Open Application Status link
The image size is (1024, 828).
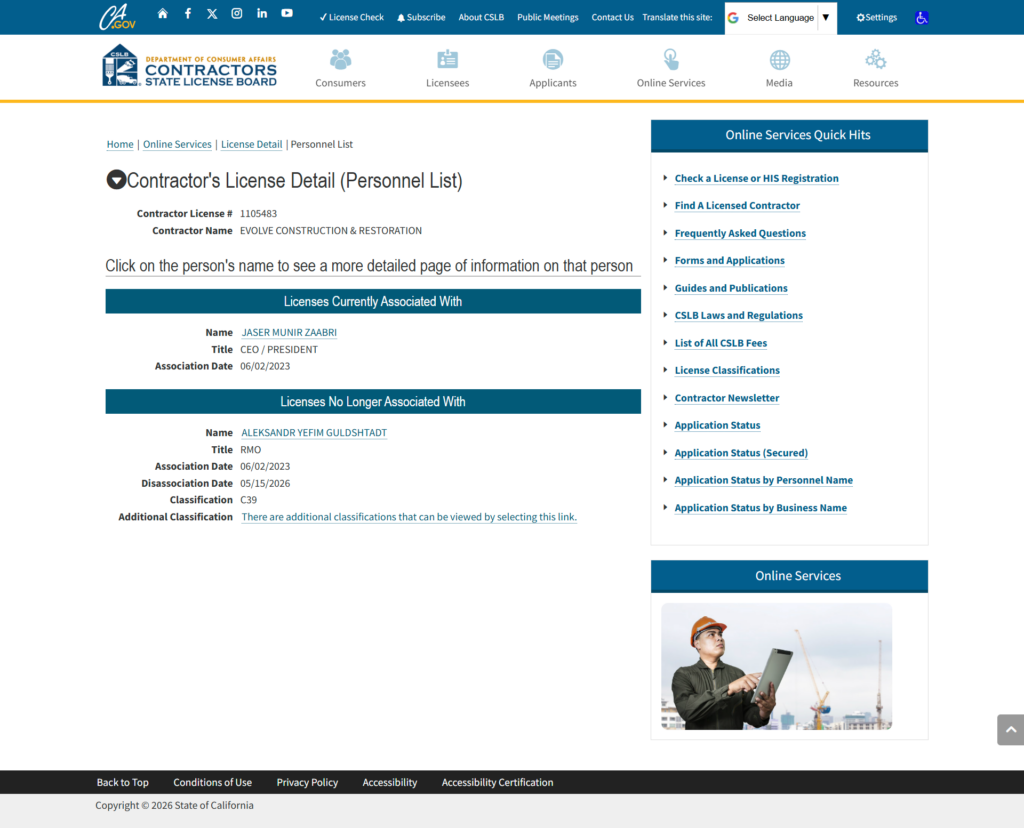[717, 425]
